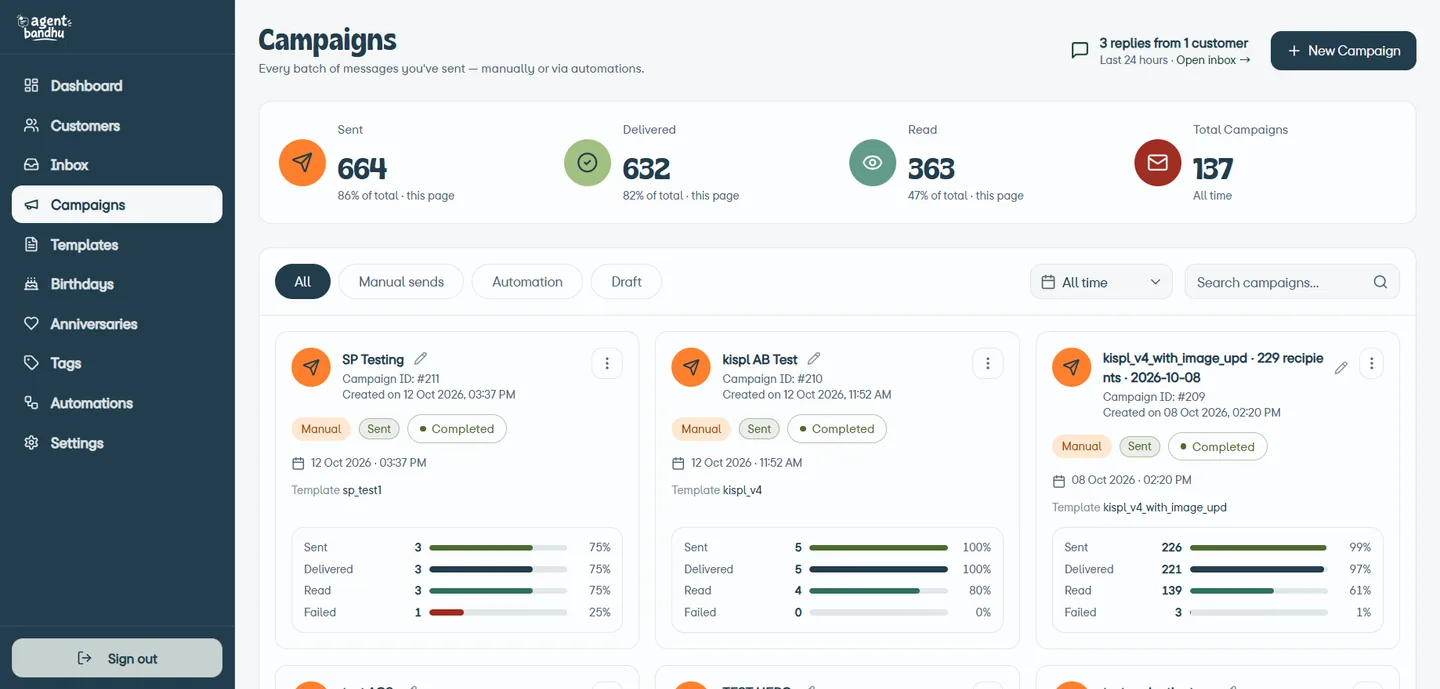Click the Settings gear icon
Image resolution: width=1440 pixels, height=689 pixels.
[31, 443]
